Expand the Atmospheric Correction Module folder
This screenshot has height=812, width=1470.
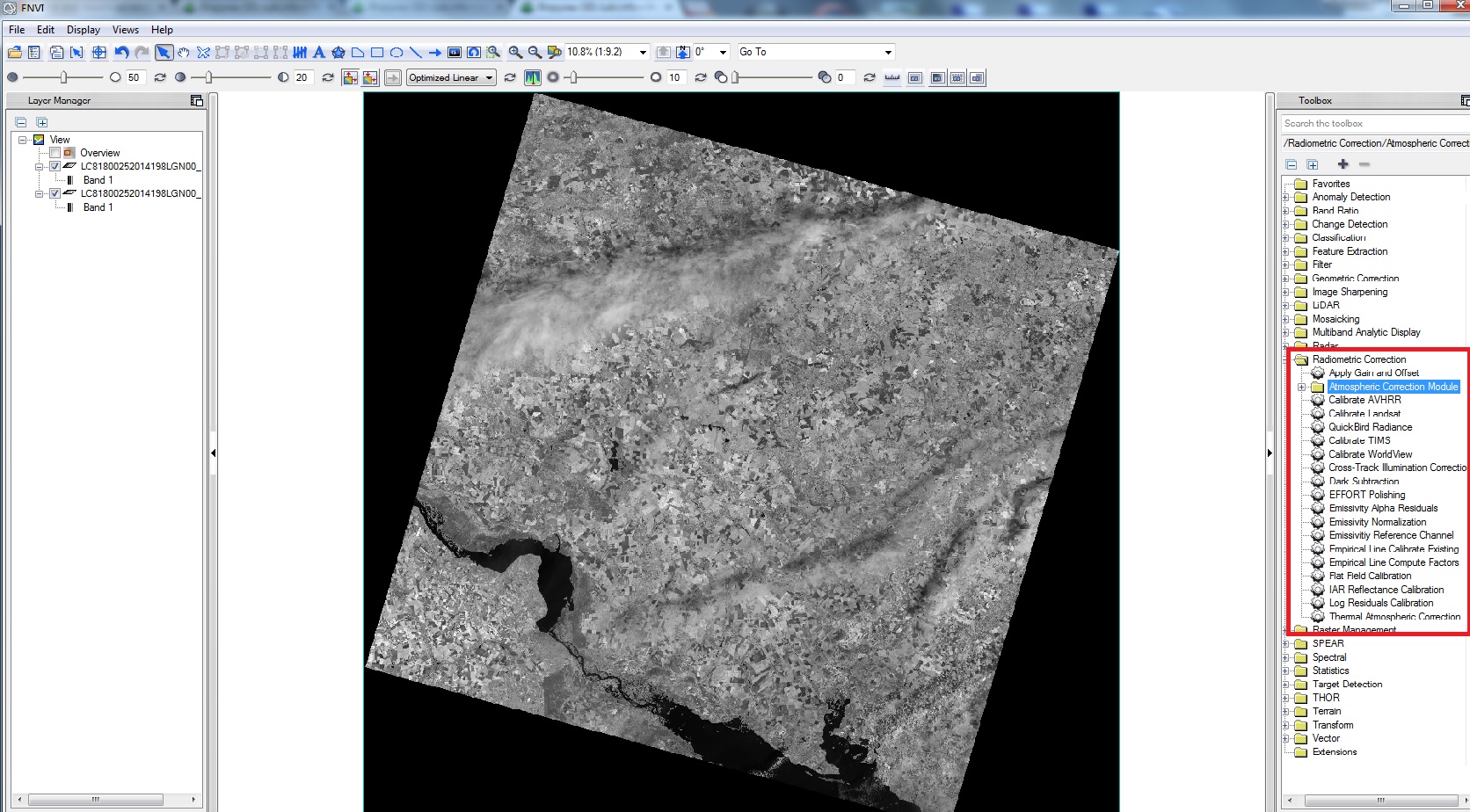[1302, 388]
